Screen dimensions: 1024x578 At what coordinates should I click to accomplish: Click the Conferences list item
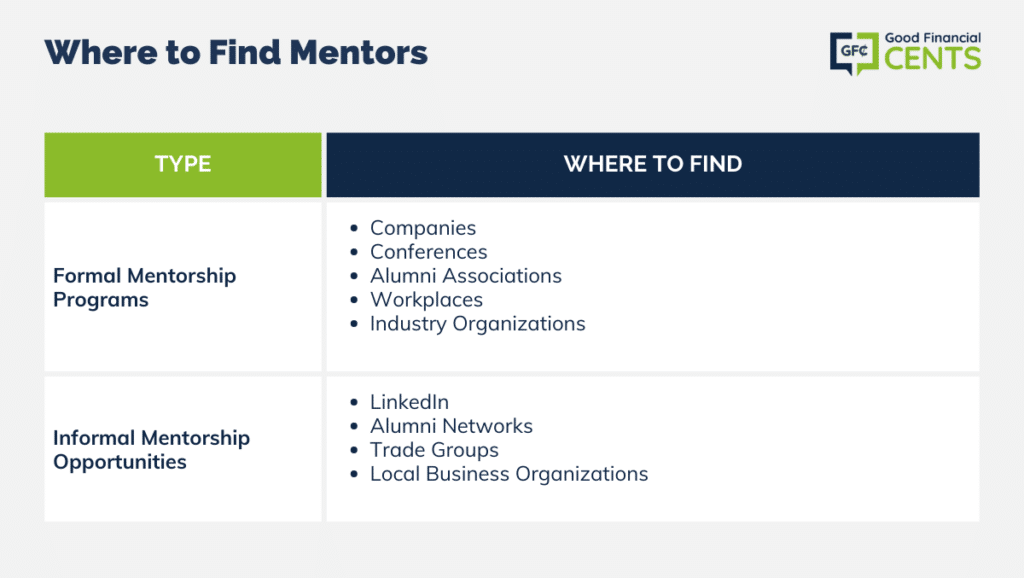428,252
